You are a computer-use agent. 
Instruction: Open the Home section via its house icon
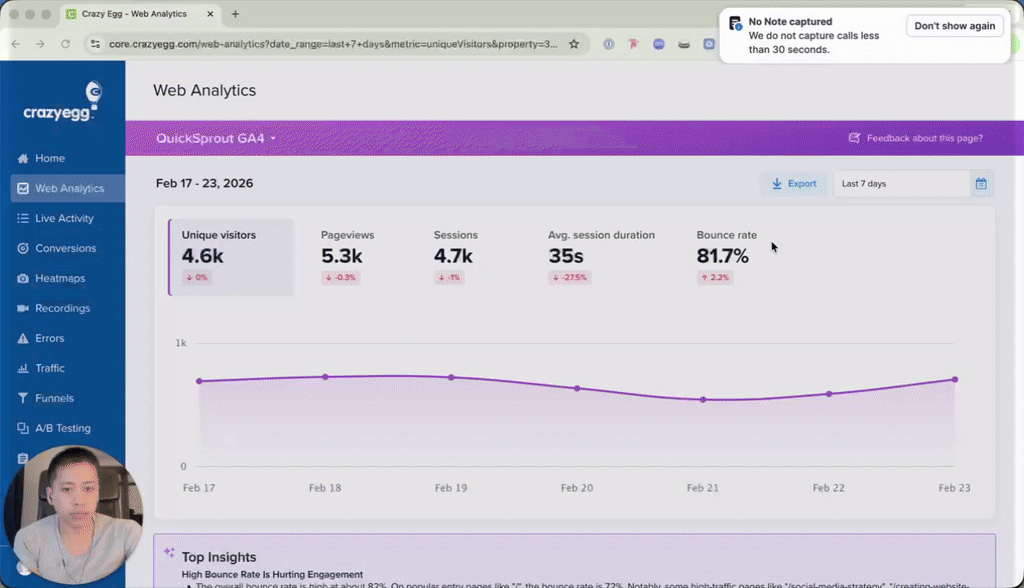click(22, 158)
